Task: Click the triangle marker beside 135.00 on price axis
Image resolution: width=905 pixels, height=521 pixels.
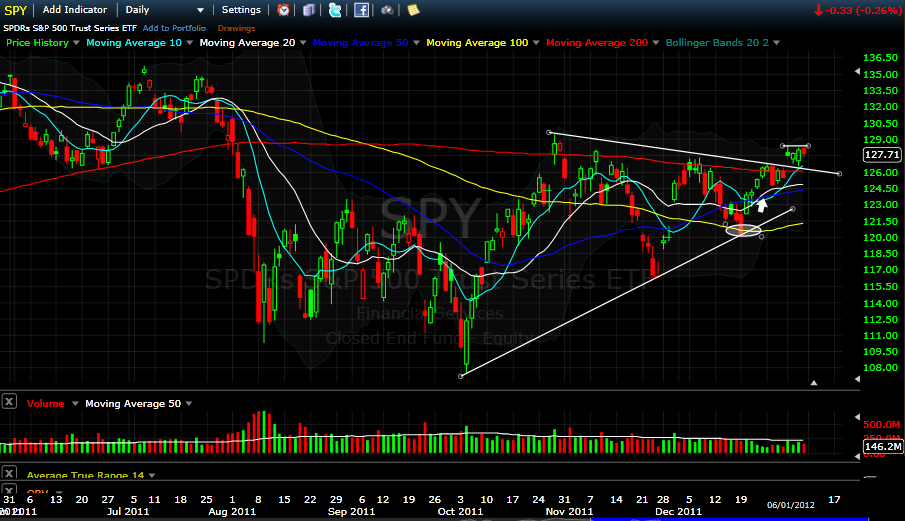Action: coord(857,72)
